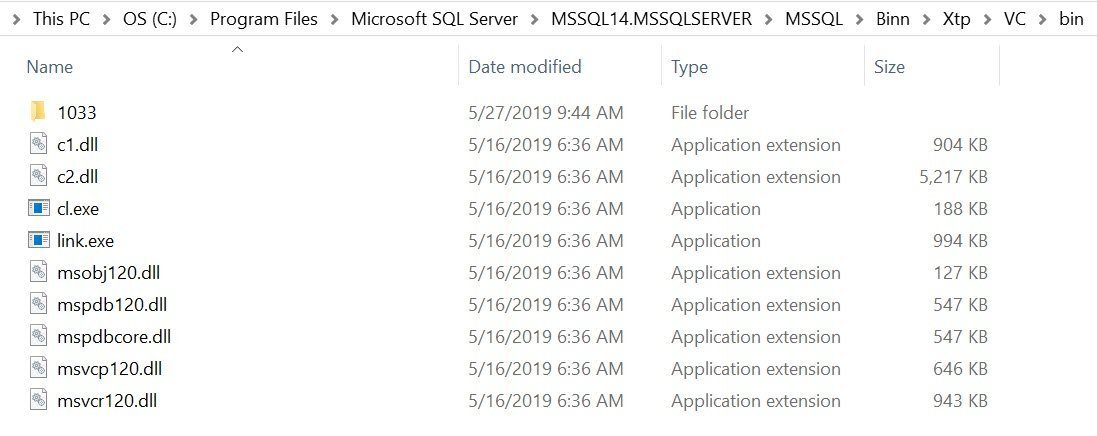Select the link.exe application icon
Image resolution: width=1097 pixels, height=436 pixels.
(x=38, y=241)
